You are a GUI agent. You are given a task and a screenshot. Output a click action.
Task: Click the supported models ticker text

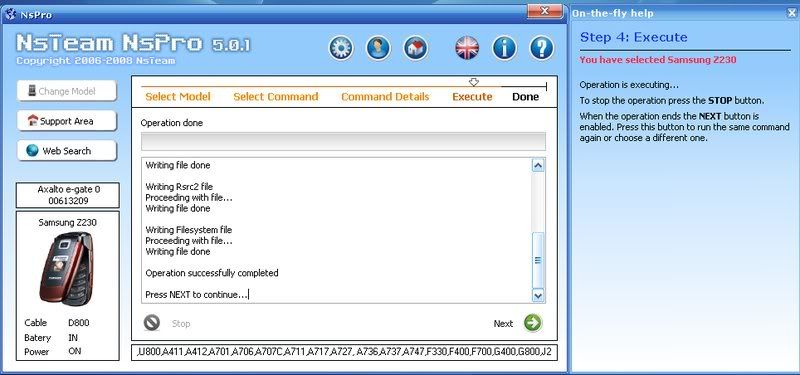tap(344, 352)
